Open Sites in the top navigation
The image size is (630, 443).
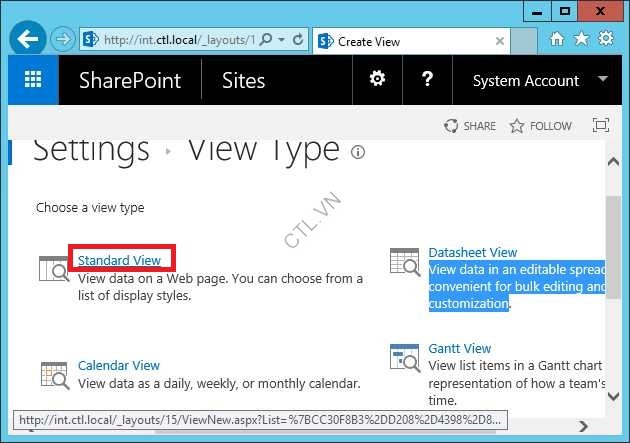pyautogui.click(x=243, y=80)
